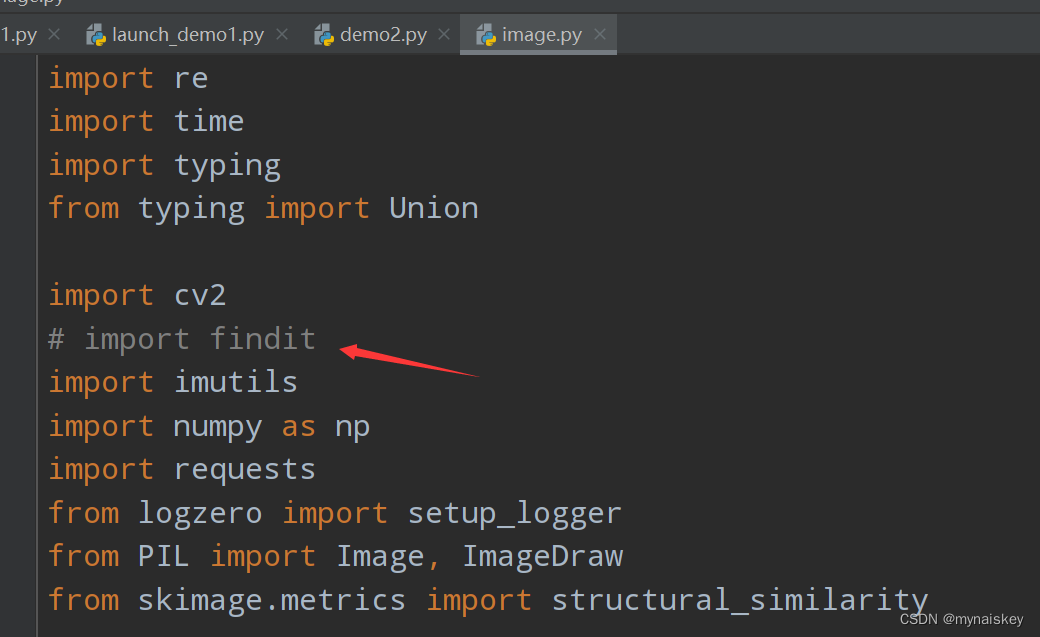Close the image.py editor tab
This screenshot has width=1040, height=637.
point(600,35)
